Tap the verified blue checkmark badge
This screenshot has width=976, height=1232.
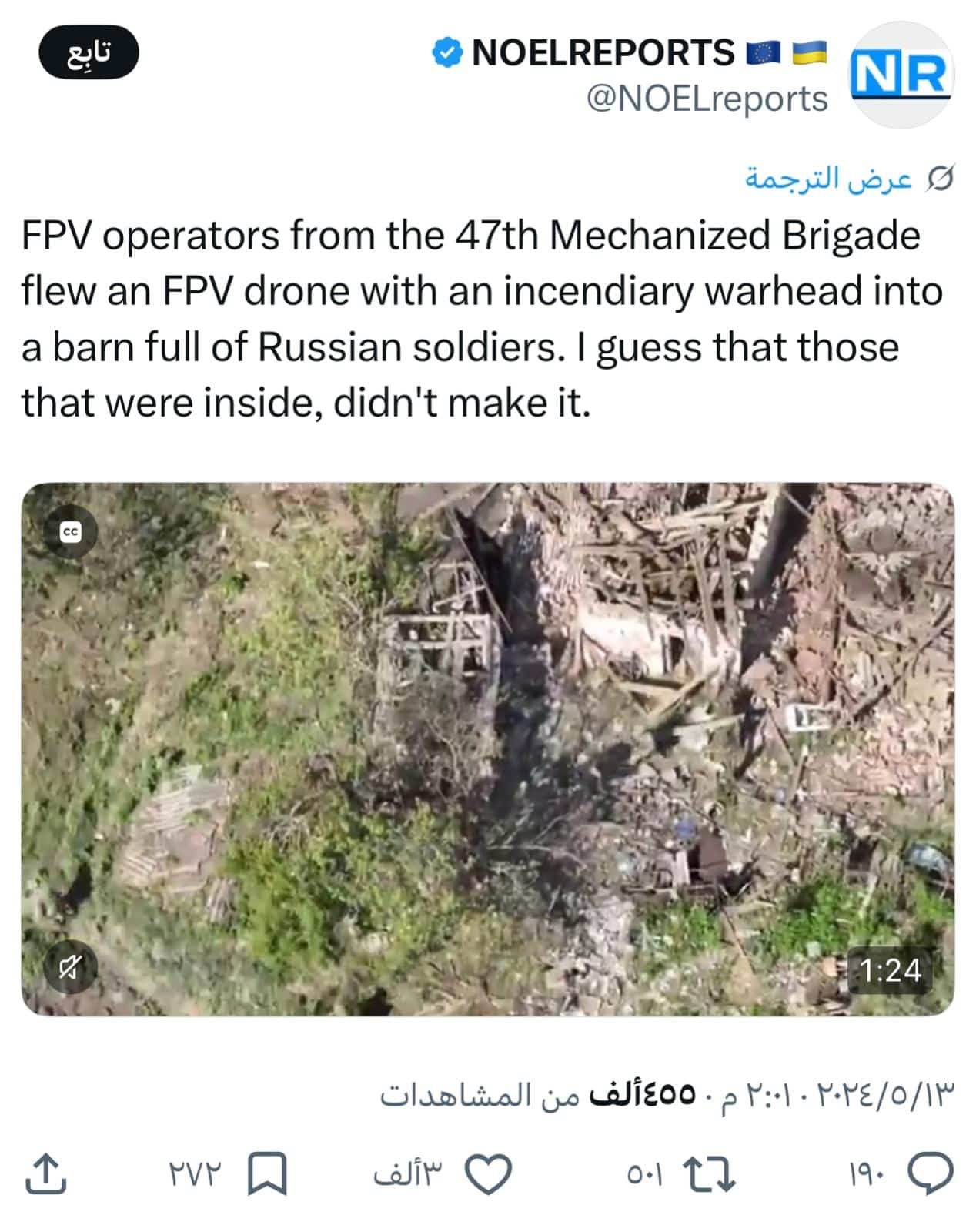click(x=446, y=53)
